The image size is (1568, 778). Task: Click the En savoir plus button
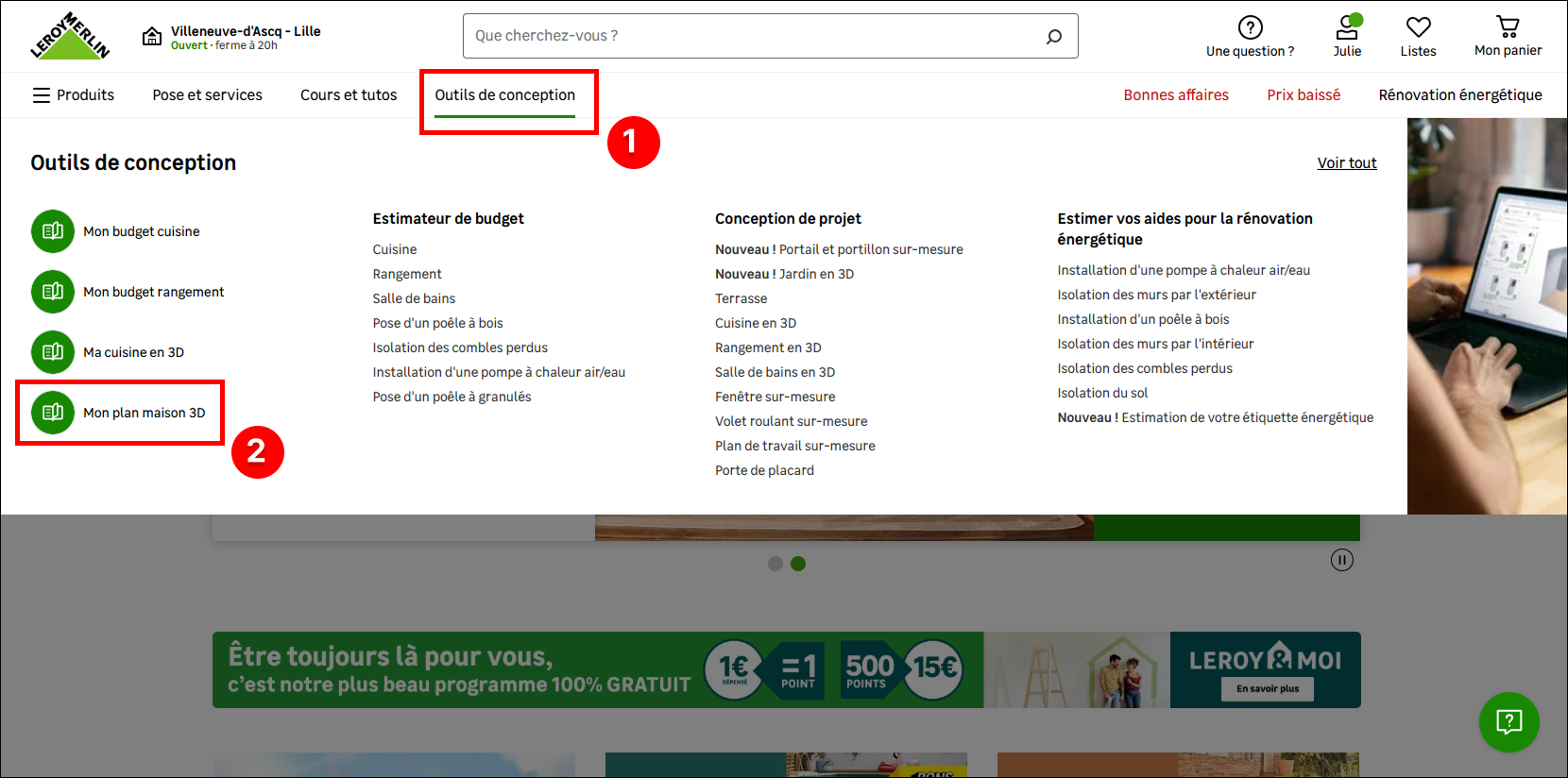tap(1268, 688)
